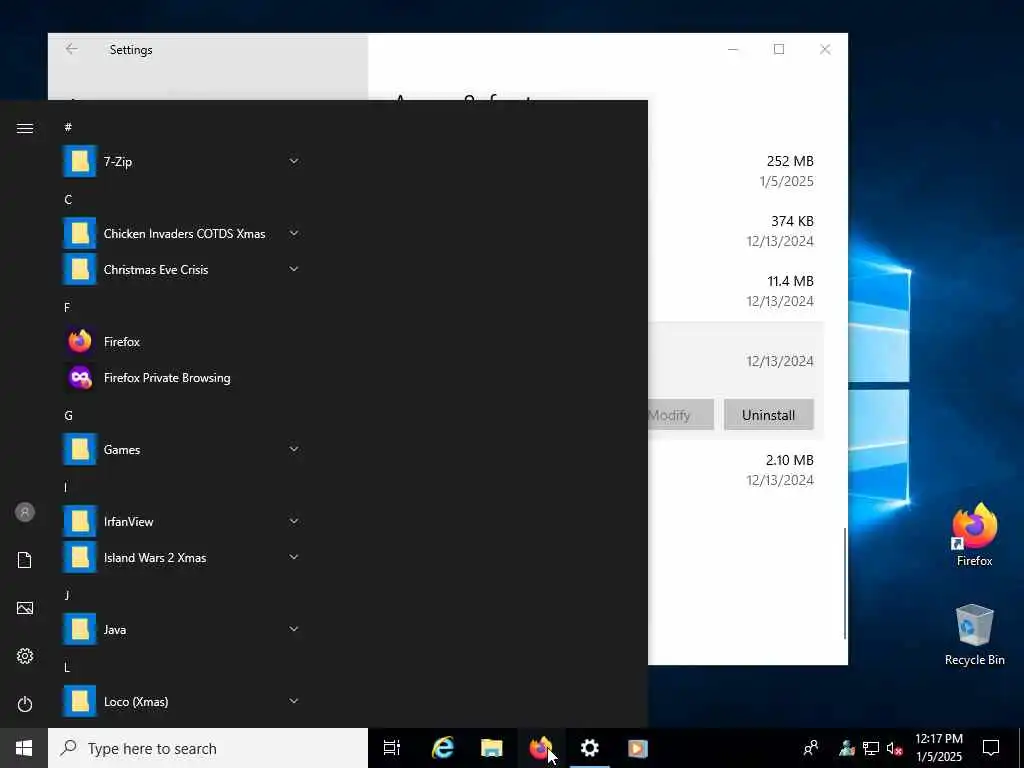This screenshot has width=1024, height=768.
Task: Click the C letter group header
Action: click(x=68, y=200)
